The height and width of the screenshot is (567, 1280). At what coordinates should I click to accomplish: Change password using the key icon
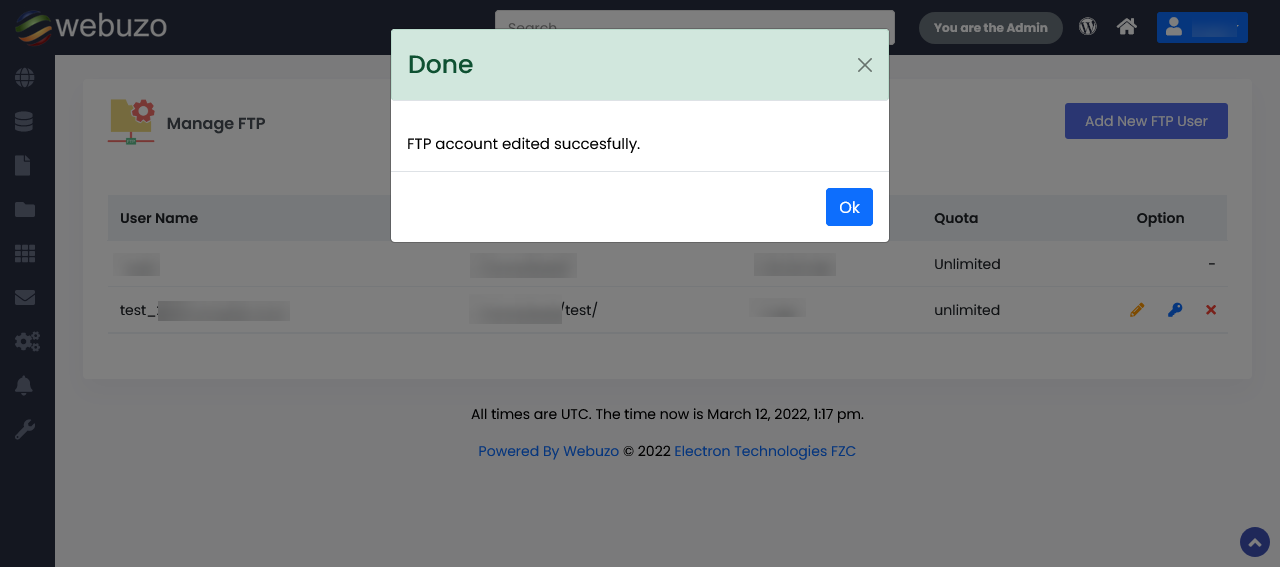(1175, 310)
